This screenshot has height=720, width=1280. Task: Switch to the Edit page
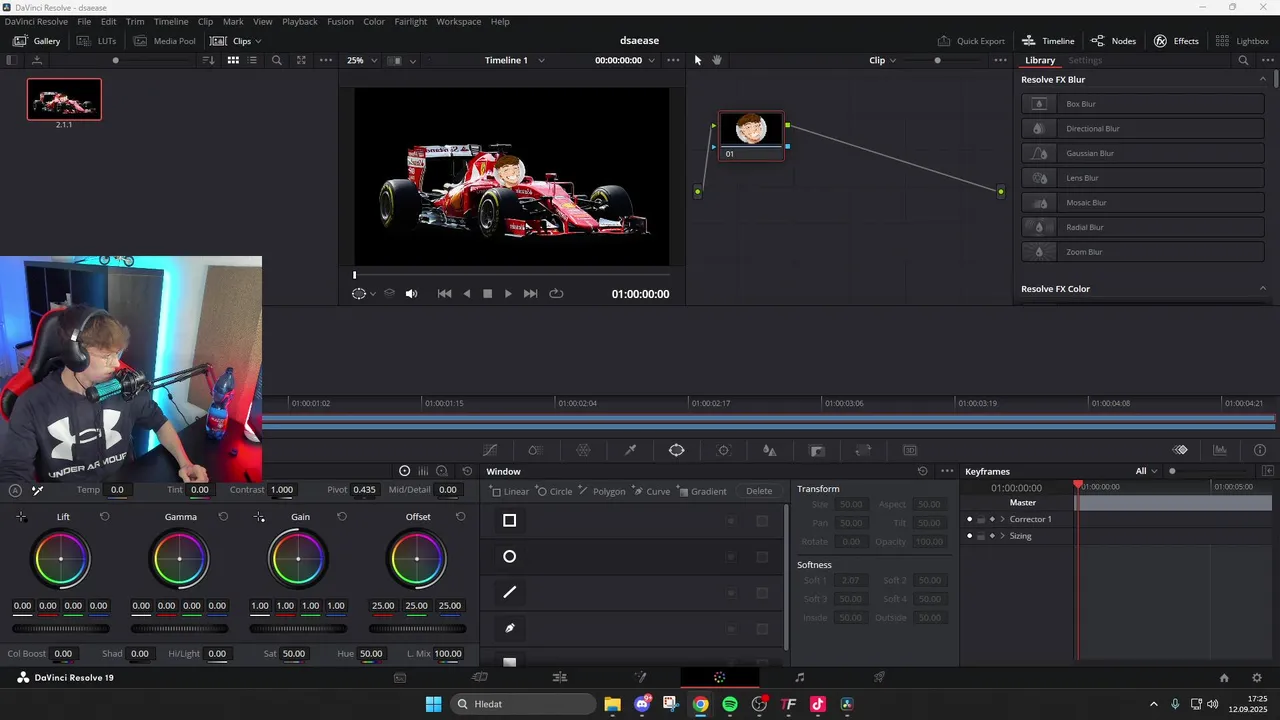[x=560, y=677]
